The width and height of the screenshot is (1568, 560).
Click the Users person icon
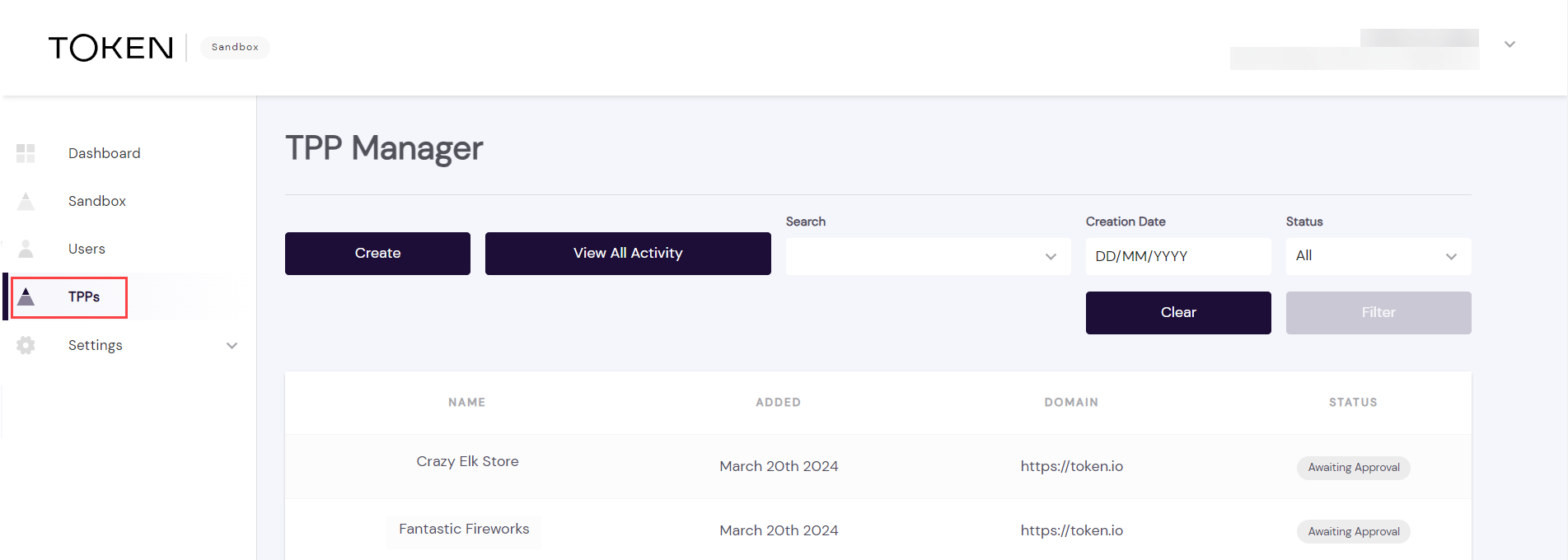coord(26,249)
